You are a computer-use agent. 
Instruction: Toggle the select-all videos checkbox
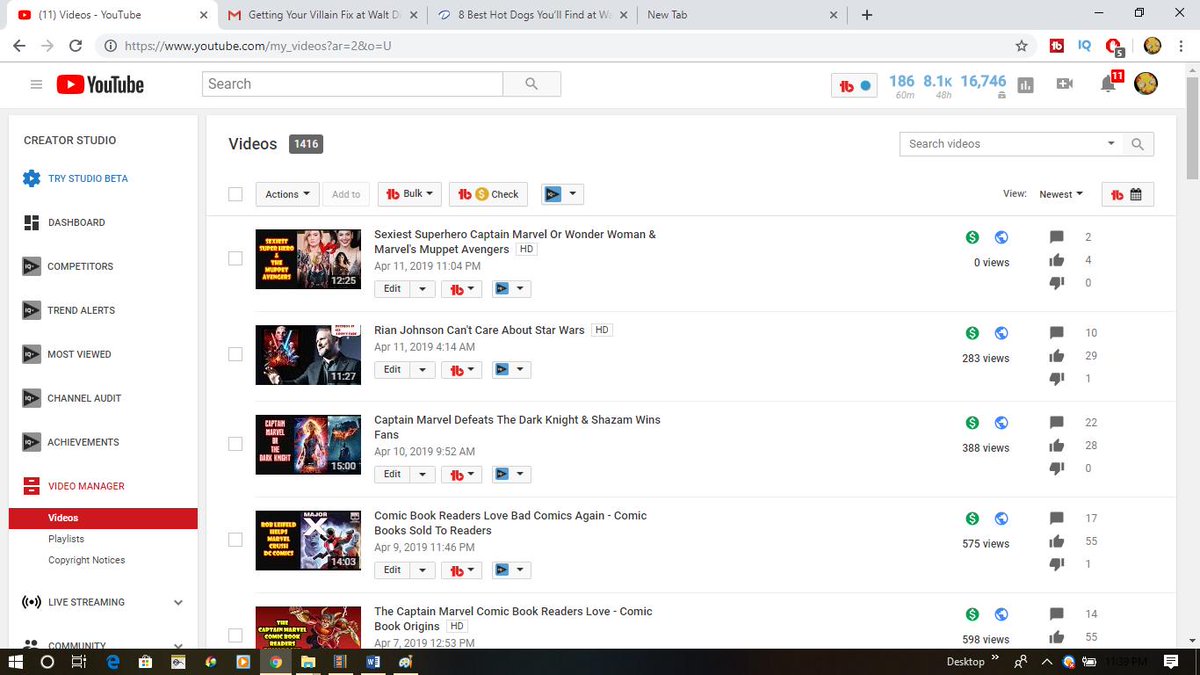pos(235,194)
